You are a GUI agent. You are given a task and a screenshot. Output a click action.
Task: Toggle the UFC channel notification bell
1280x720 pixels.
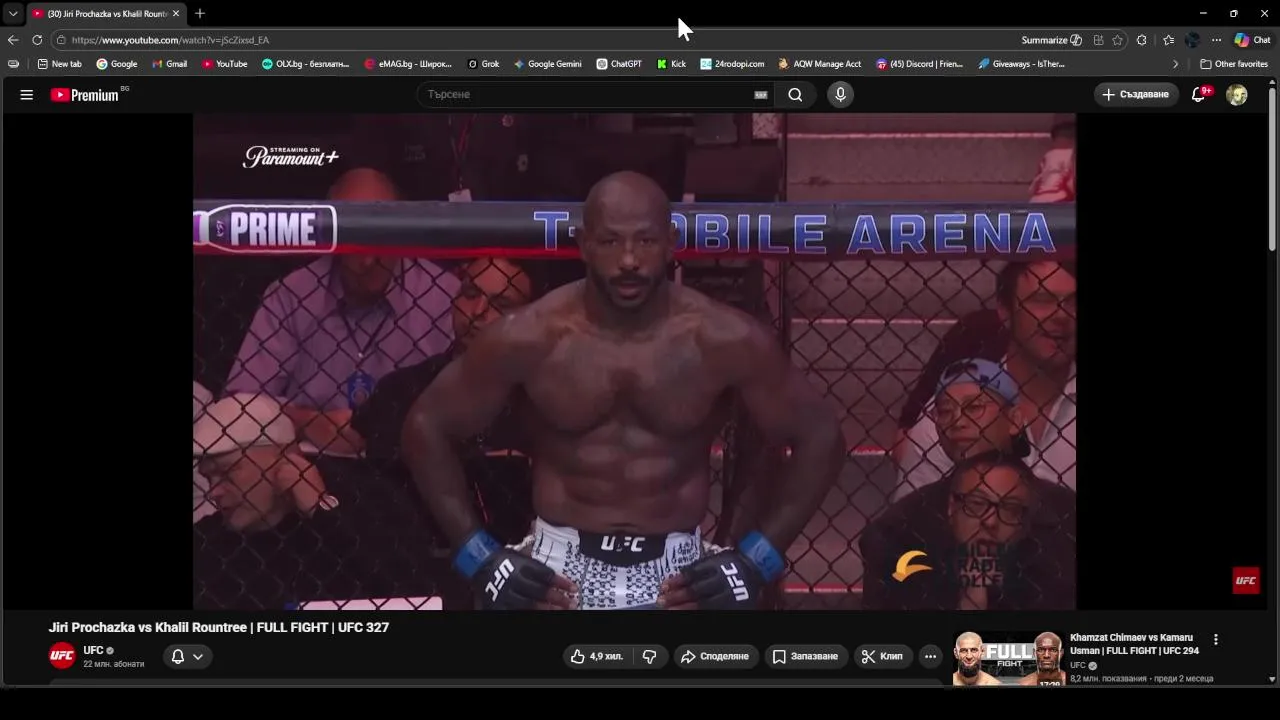tap(177, 657)
